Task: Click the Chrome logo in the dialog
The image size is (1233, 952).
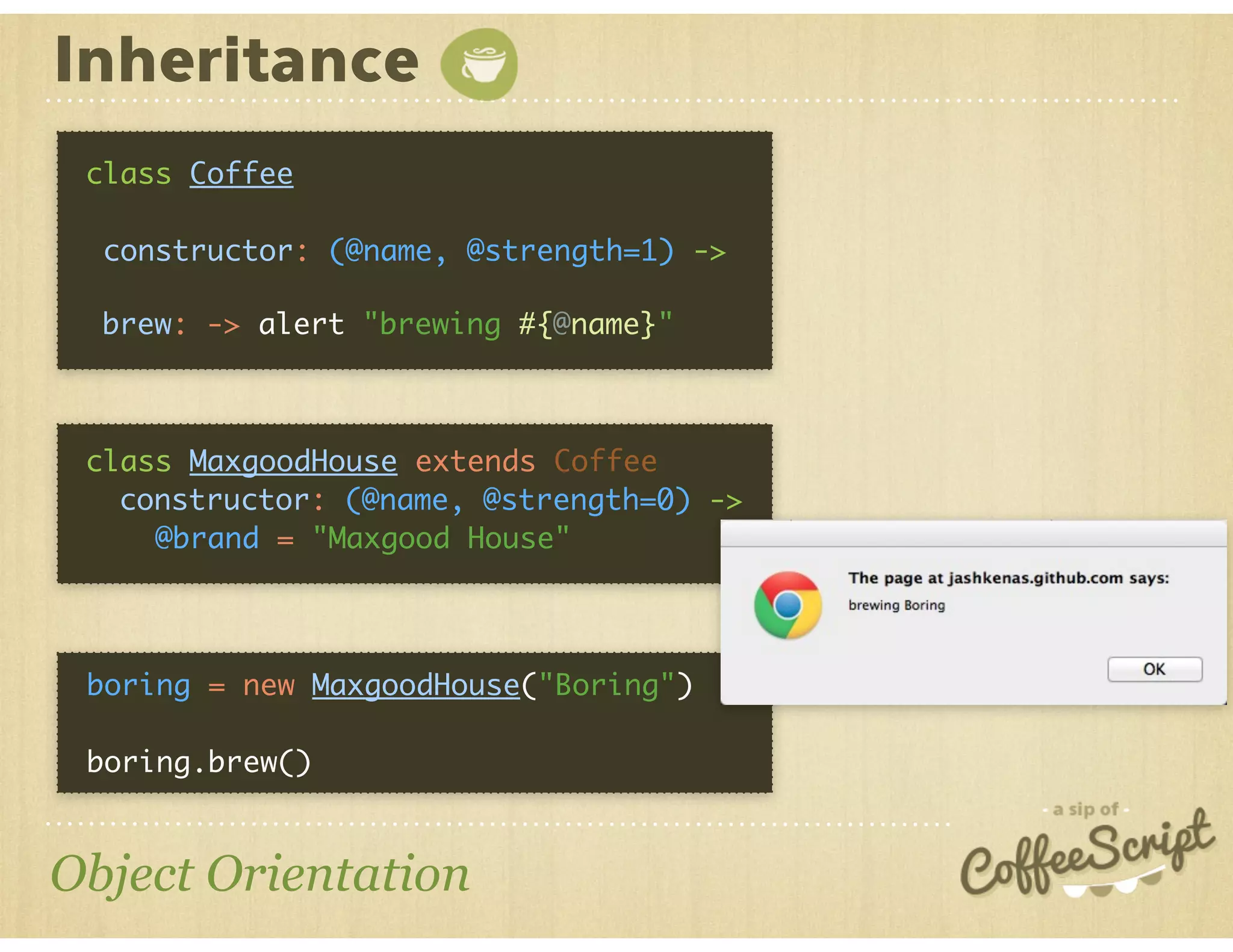Action: 787,605
